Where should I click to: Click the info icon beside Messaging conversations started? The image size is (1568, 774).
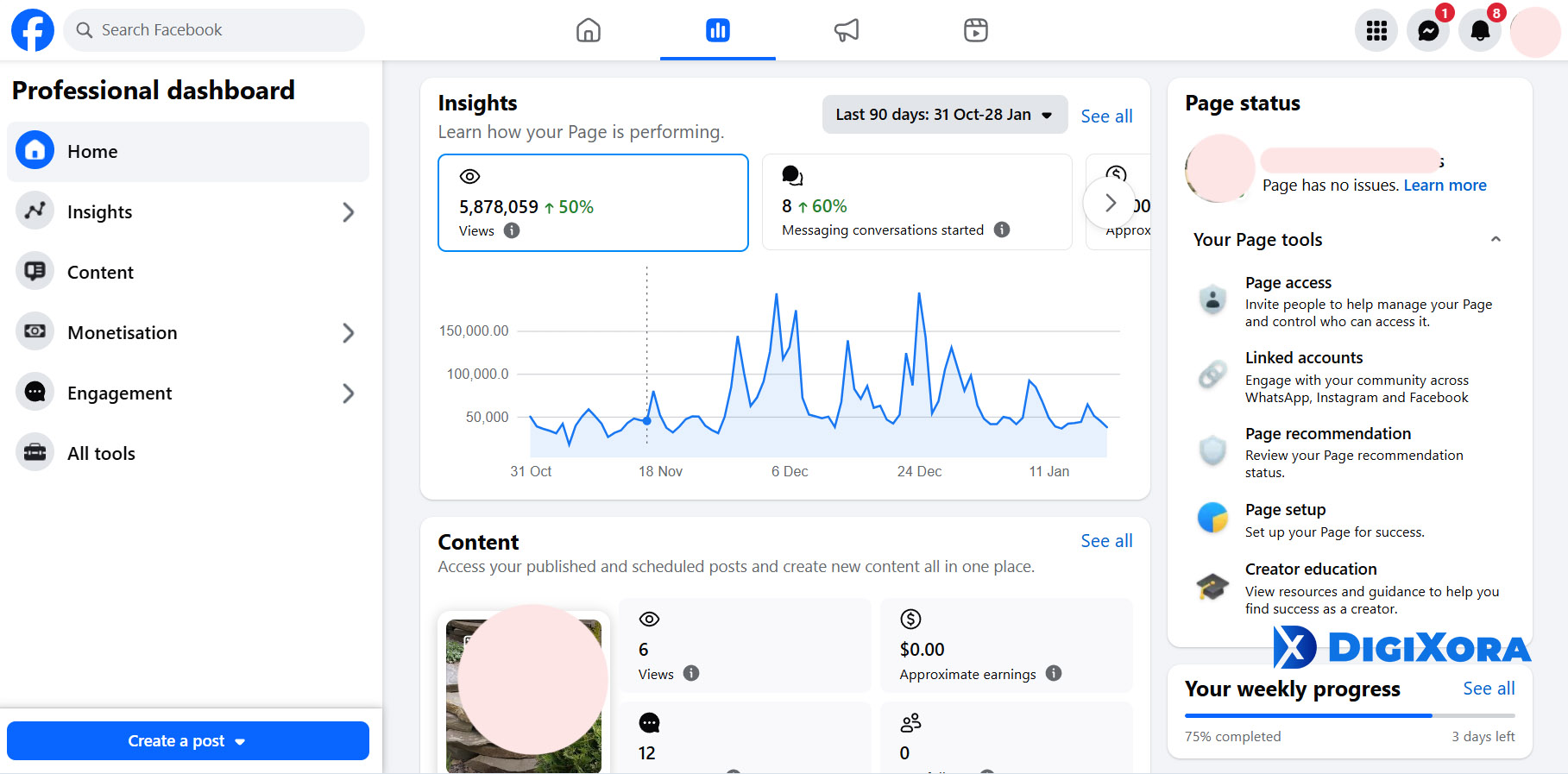1002,230
